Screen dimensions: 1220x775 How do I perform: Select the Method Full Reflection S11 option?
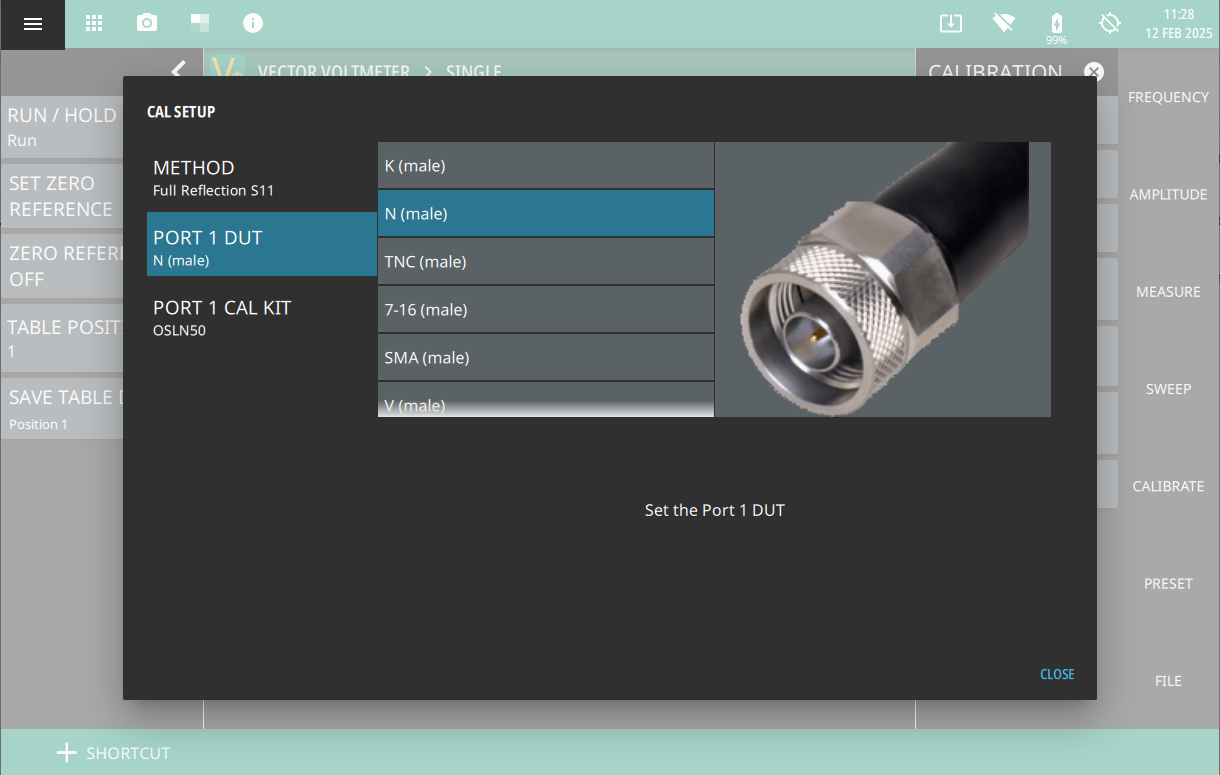pos(261,177)
